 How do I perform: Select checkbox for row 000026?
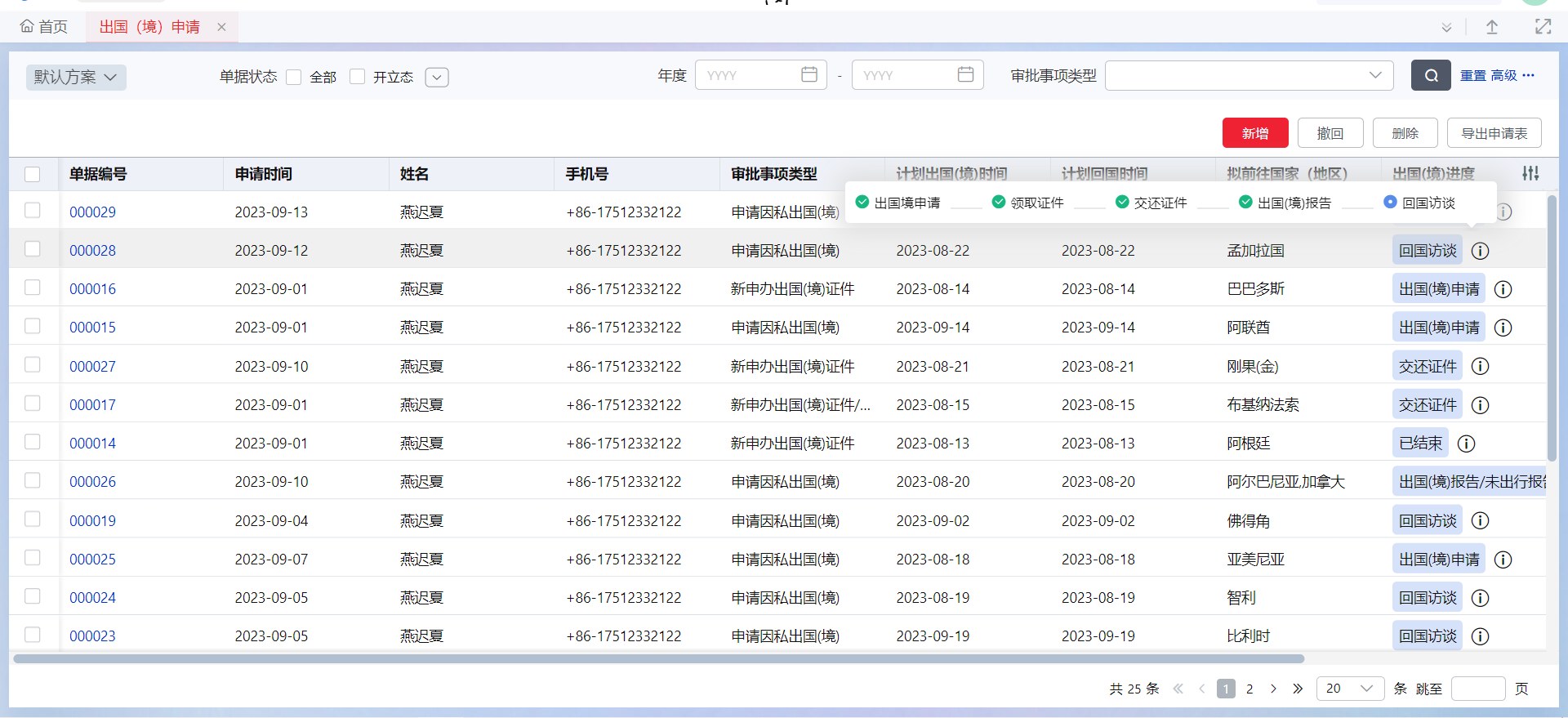point(33,480)
